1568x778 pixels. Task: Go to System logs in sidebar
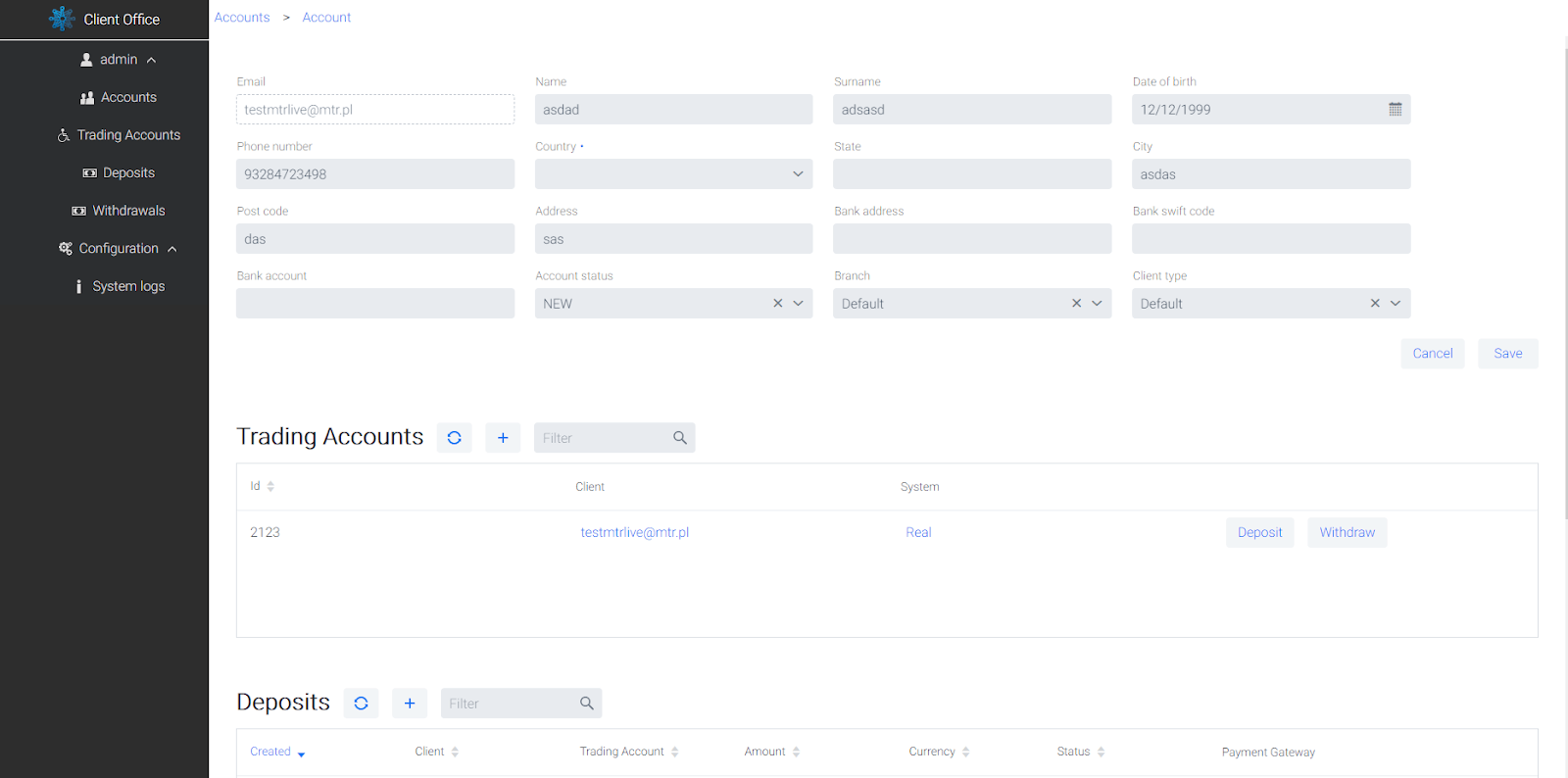[128, 286]
